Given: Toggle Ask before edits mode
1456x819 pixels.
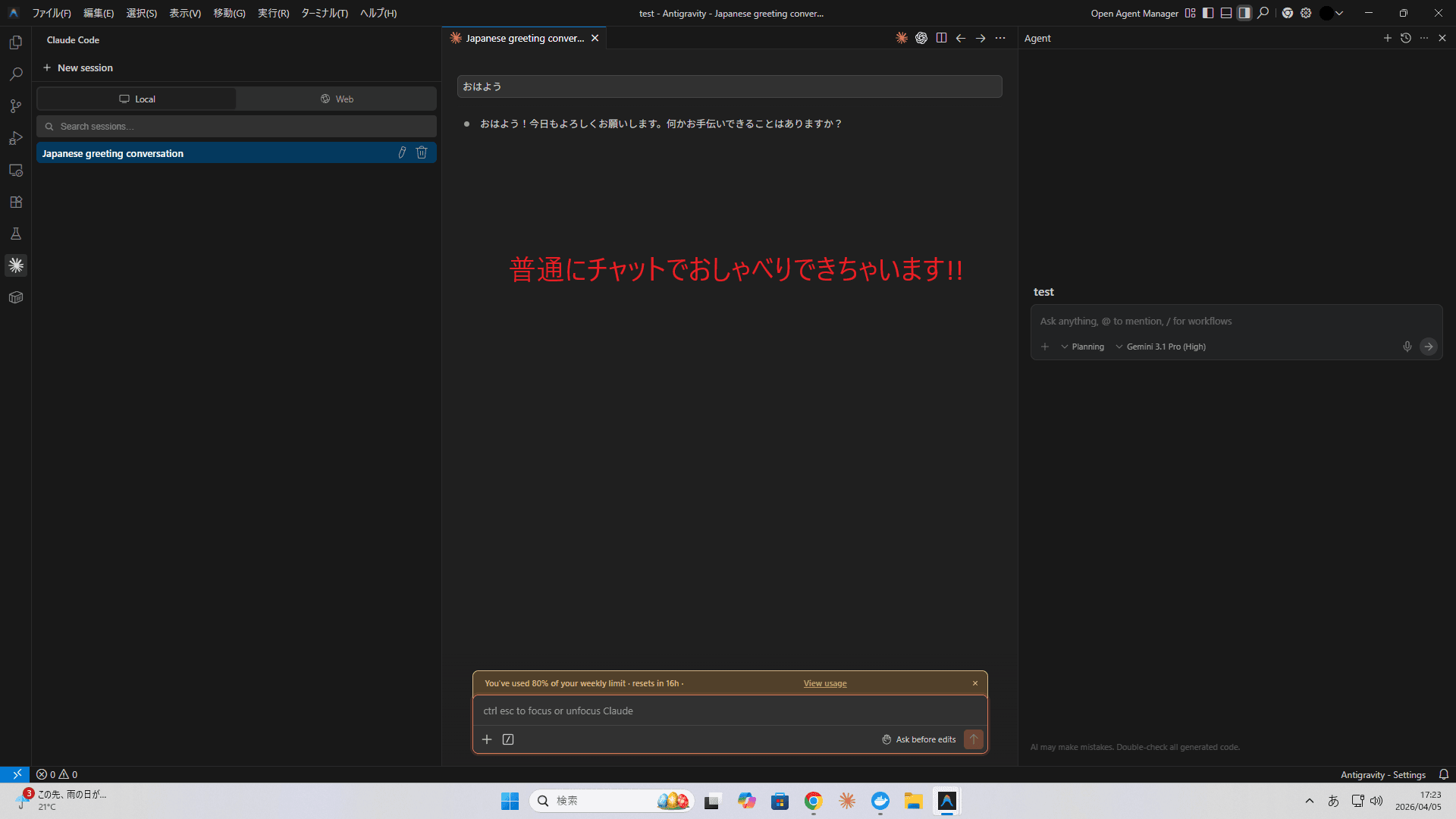Looking at the screenshot, I should (x=918, y=739).
